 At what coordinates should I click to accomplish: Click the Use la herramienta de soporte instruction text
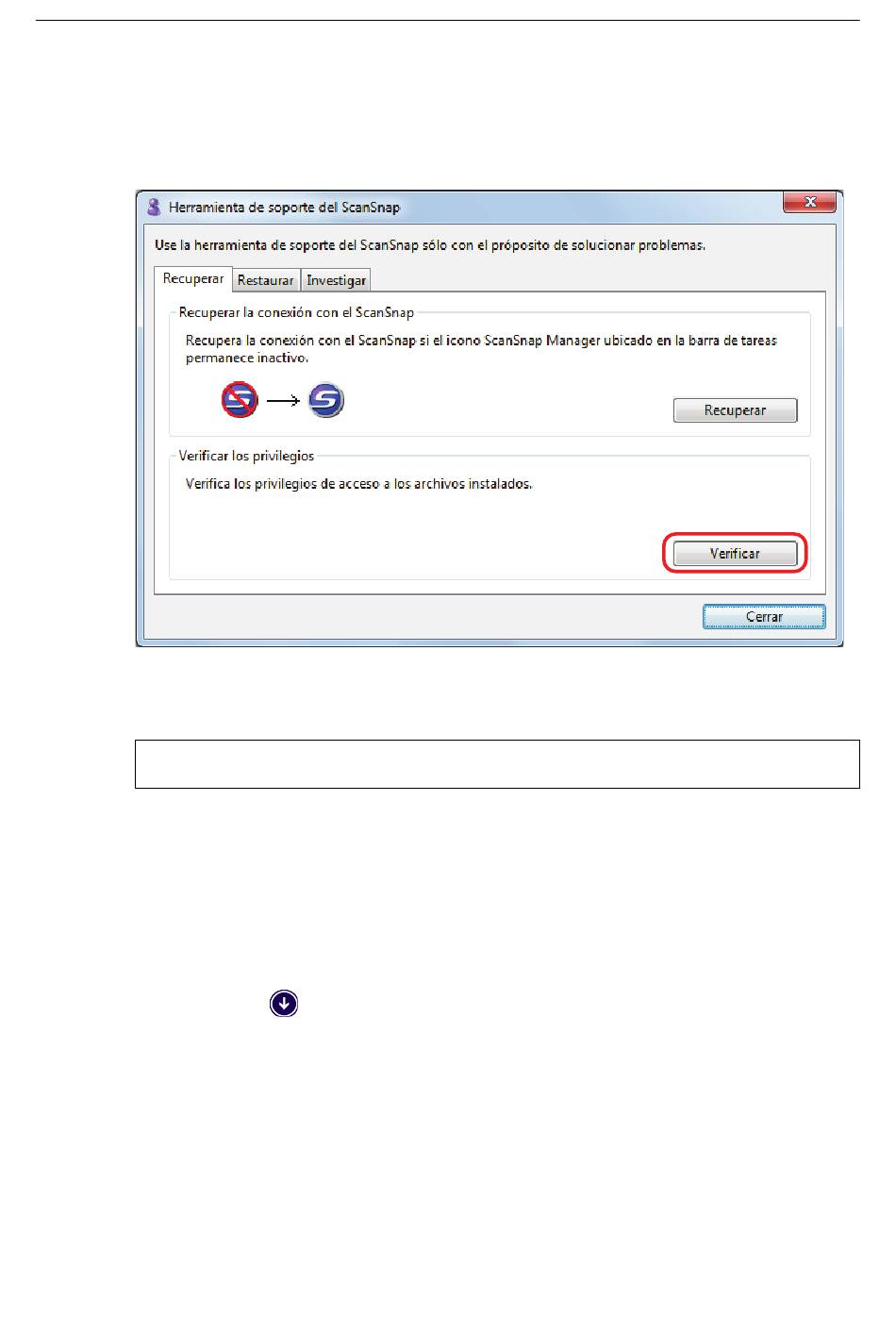(x=430, y=245)
